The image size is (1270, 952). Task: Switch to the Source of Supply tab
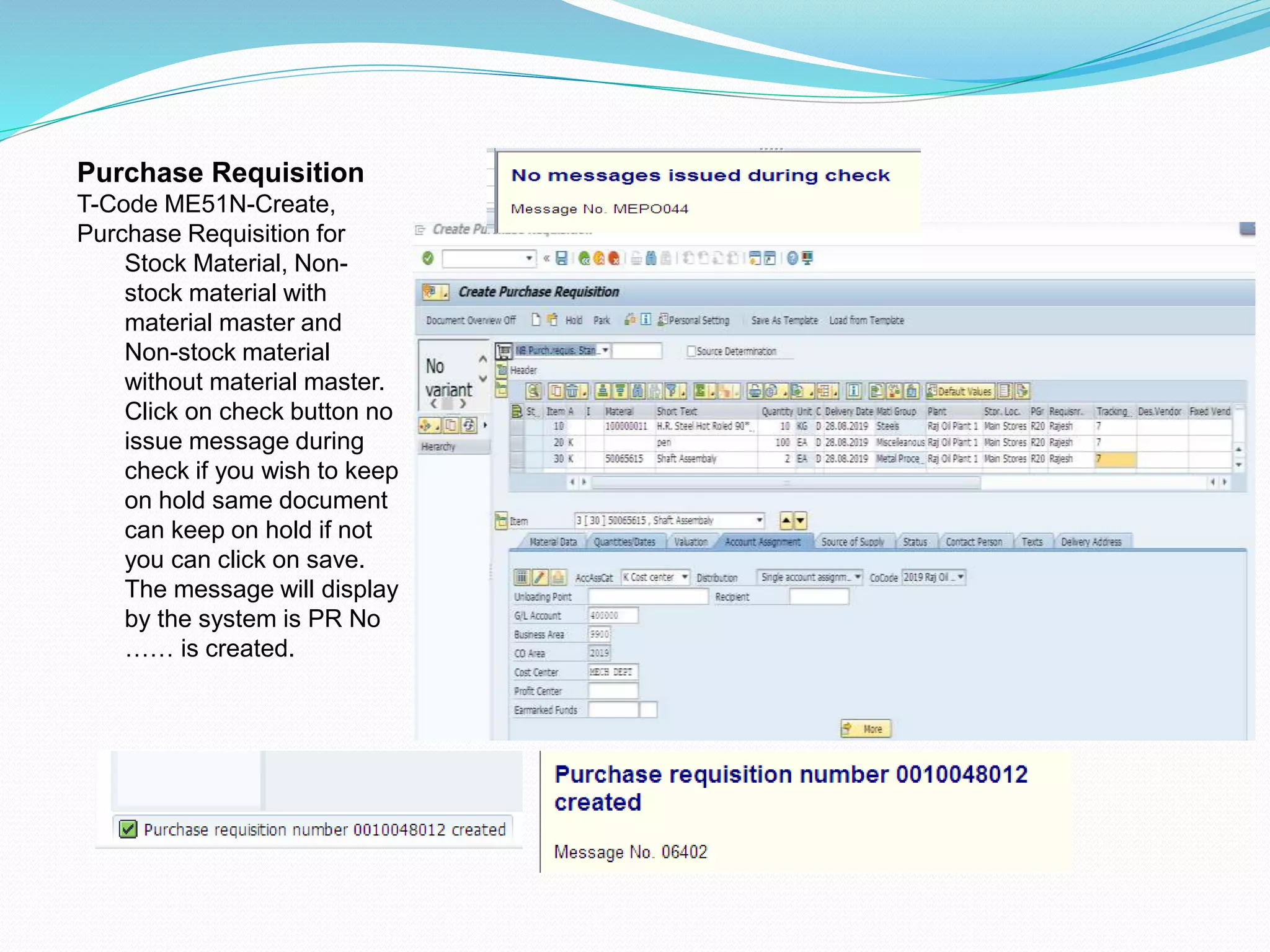852,542
